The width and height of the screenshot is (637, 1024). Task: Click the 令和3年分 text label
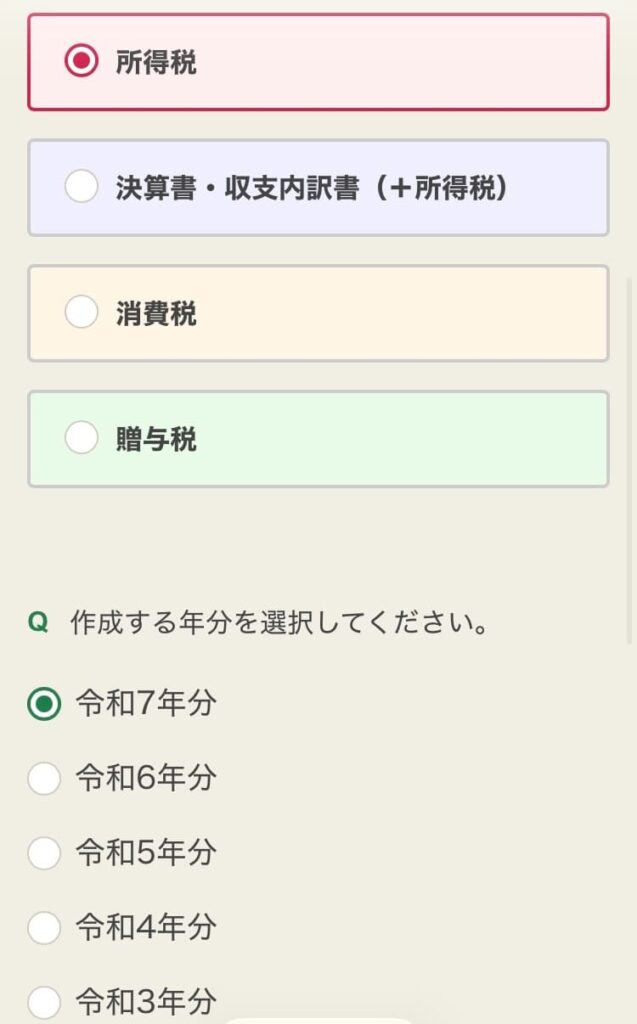coord(146,1002)
